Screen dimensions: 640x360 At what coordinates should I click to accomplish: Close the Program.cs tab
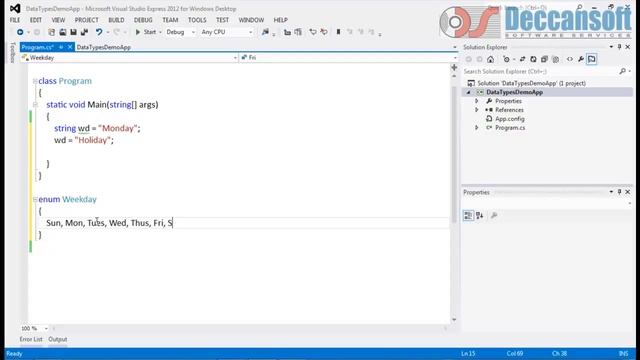[x=70, y=47]
